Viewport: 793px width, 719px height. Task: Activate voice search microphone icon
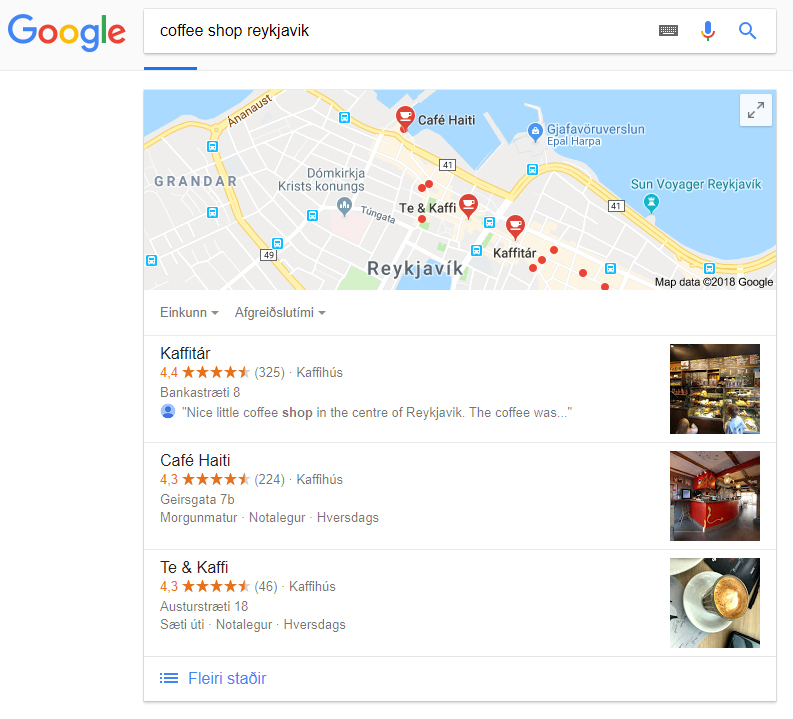pos(708,31)
